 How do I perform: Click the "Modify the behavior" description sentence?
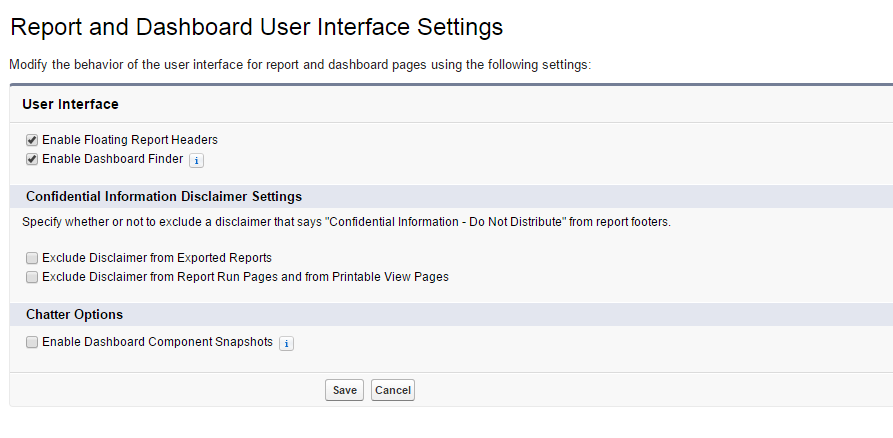pyautogui.click(x=300, y=64)
